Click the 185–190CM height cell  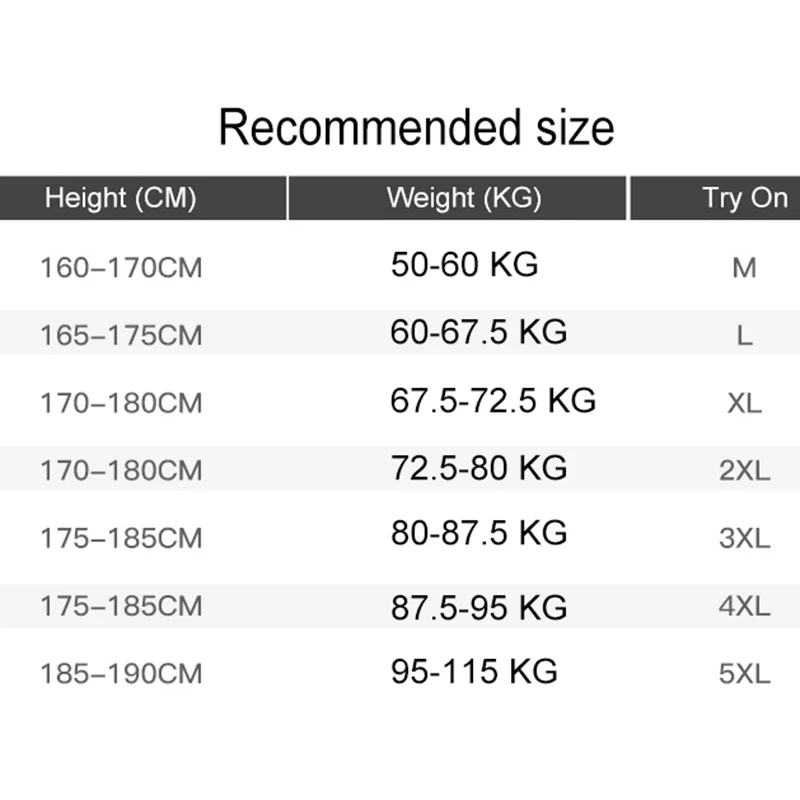pos(121,674)
